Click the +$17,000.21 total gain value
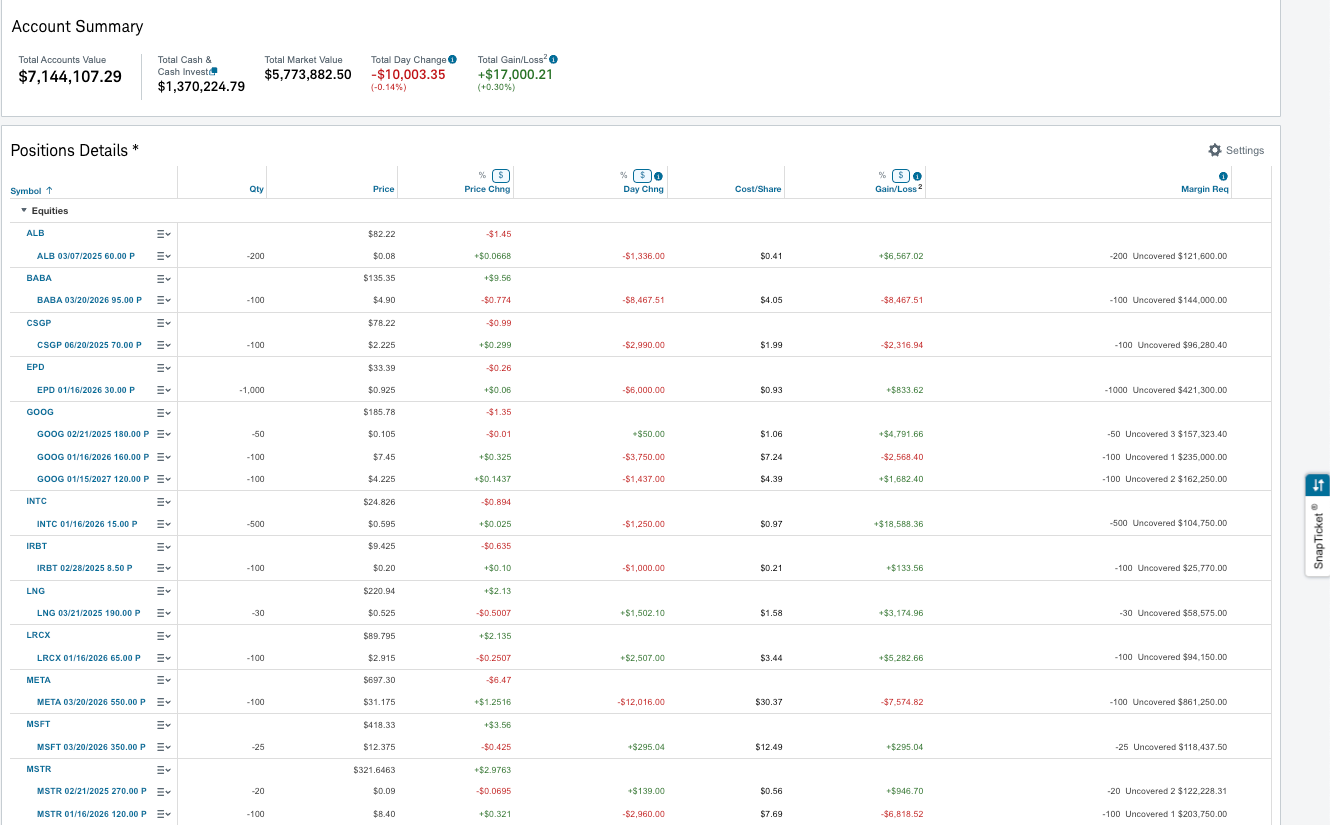This screenshot has width=1330, height=825. coord(515,75)
